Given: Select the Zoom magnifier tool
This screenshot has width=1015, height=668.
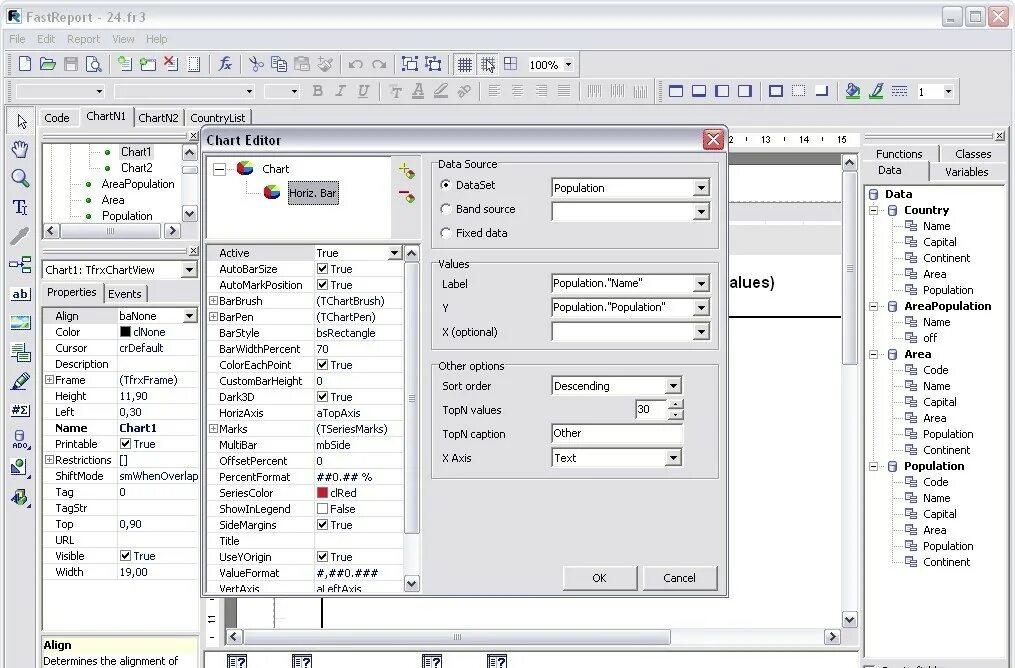Looking at the screenshot, I should [20, 178].
